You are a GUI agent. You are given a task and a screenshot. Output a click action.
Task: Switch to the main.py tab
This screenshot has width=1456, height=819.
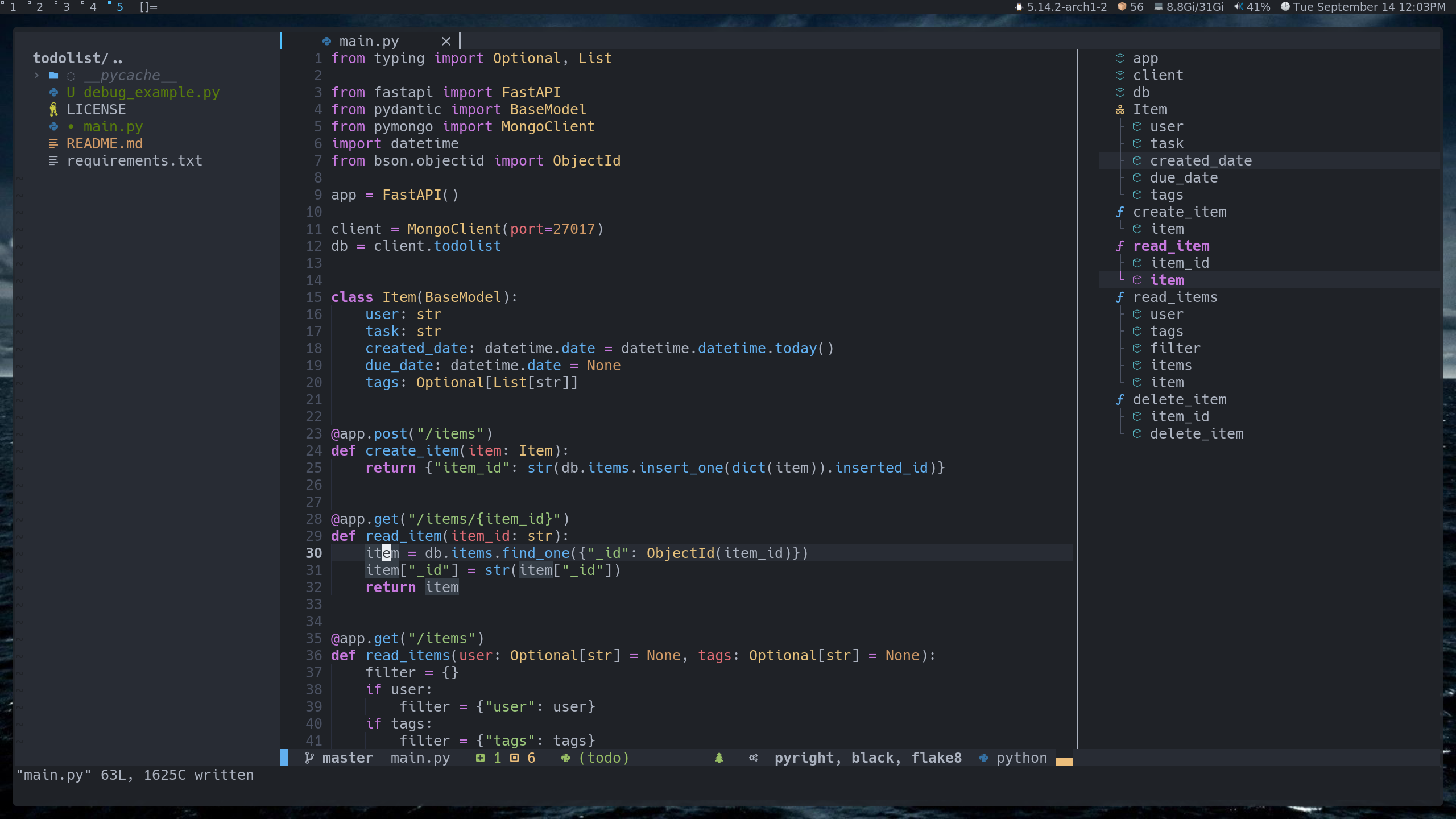369,41
